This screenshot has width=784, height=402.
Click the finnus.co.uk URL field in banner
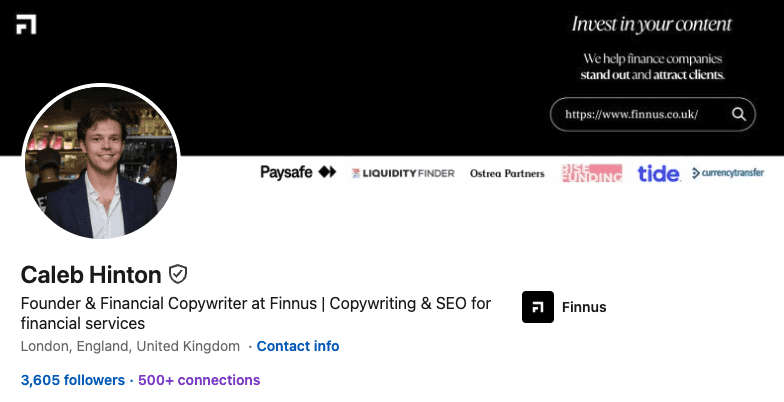pos(631,114)
